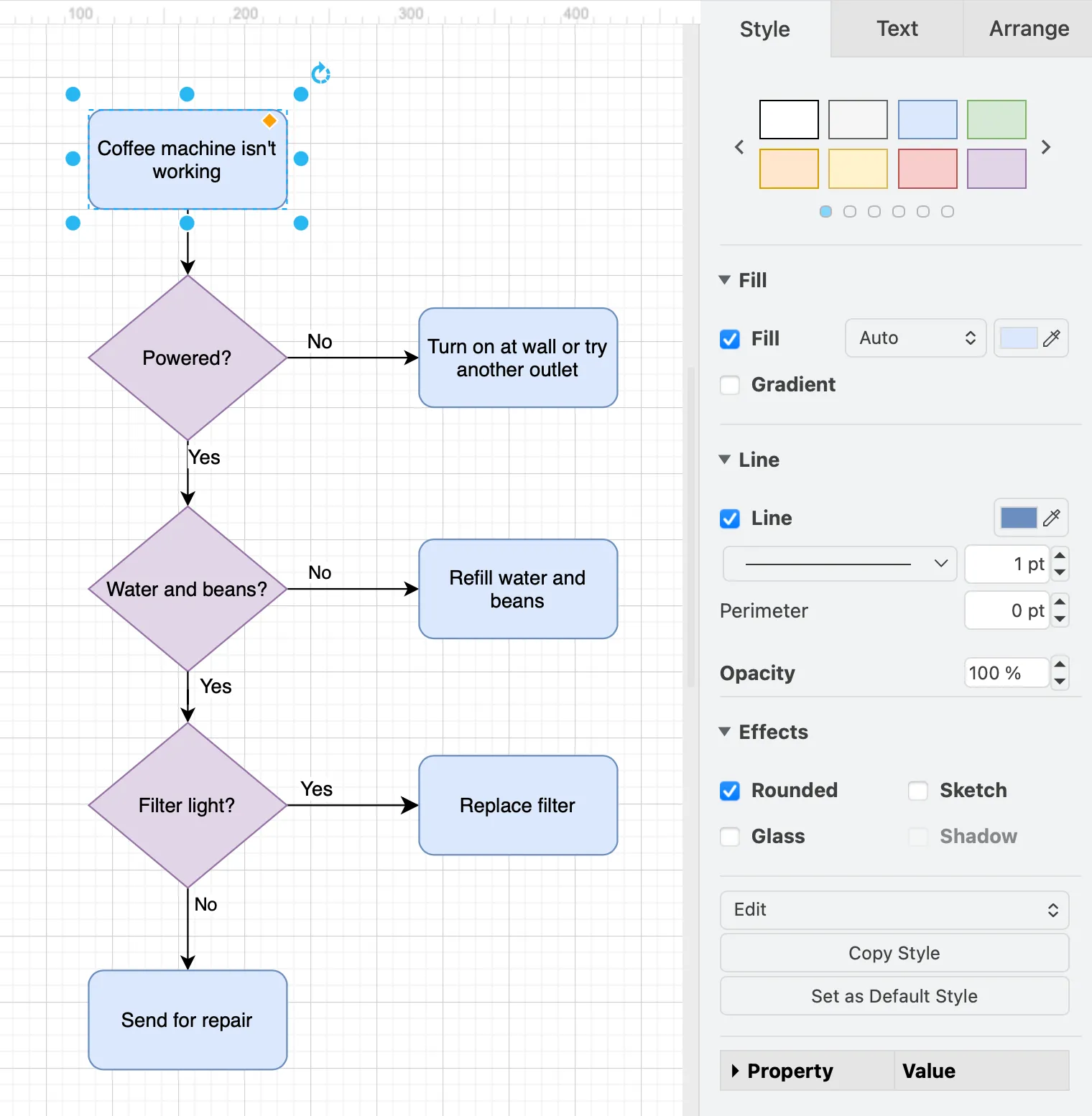Click the line color eyedropper icon
Screen dimensions: 1092x1116
pos(1052,518)
